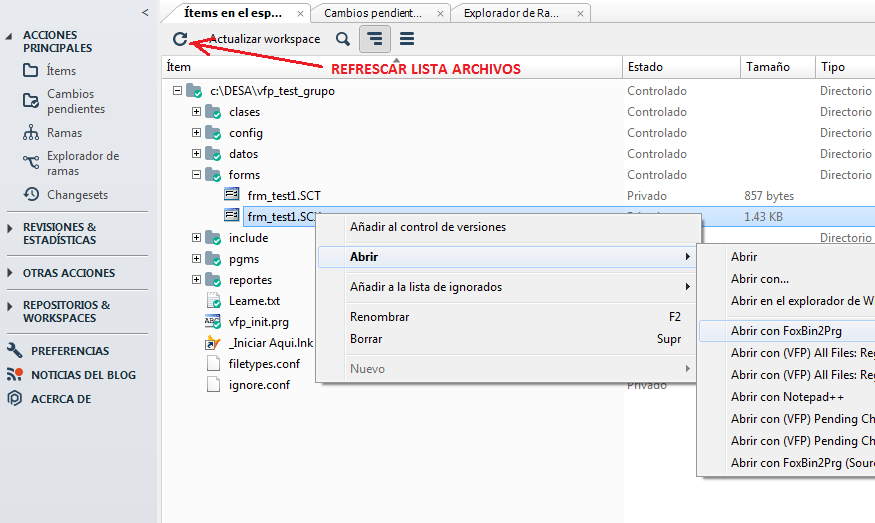Choose Renombrar in context menu
The width and height of the screenshot is (875, 523).
(507, 317)
